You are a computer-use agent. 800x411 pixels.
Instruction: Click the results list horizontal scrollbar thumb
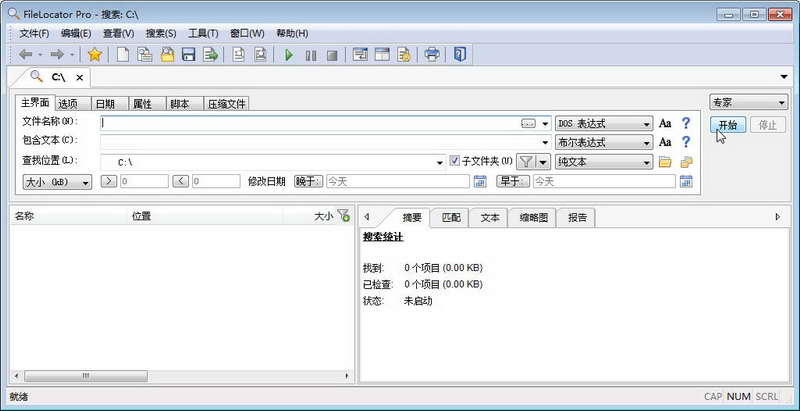click(x=86, y=376)
